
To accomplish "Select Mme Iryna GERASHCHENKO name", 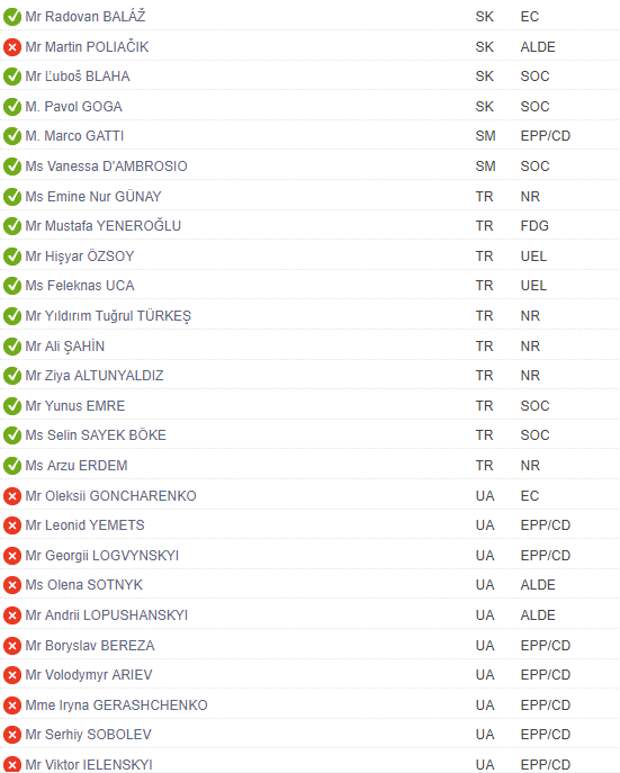I will coord(116,705).
